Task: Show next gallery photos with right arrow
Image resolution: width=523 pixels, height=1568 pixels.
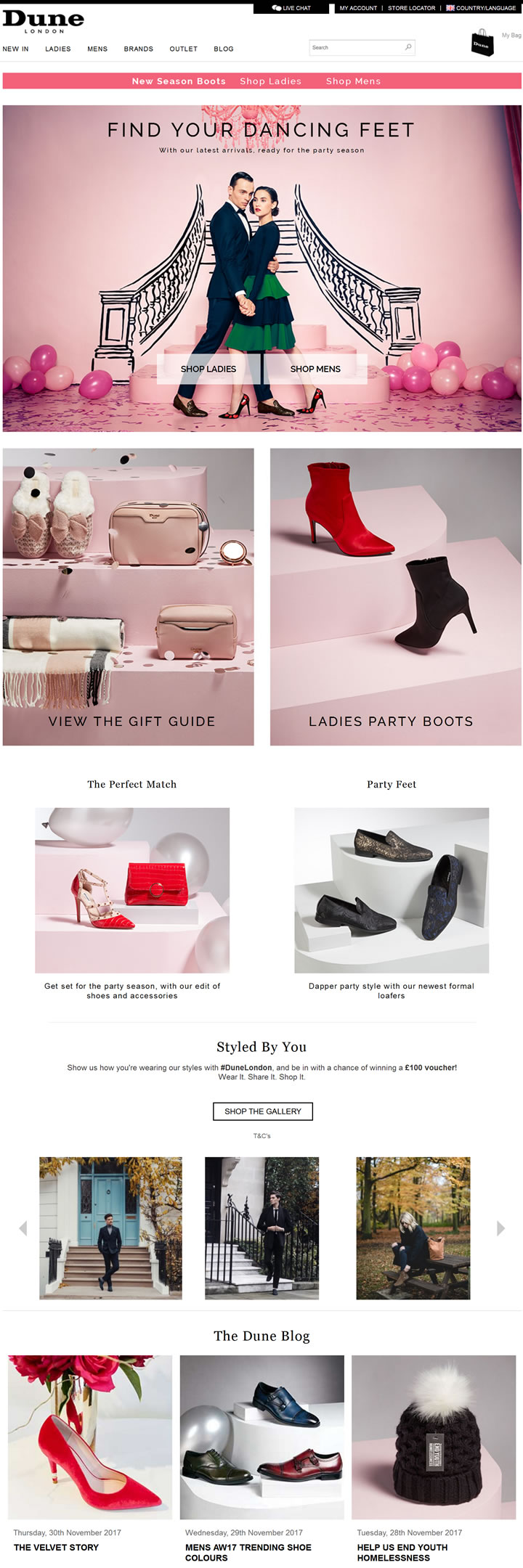Action: pos(500,1228)
